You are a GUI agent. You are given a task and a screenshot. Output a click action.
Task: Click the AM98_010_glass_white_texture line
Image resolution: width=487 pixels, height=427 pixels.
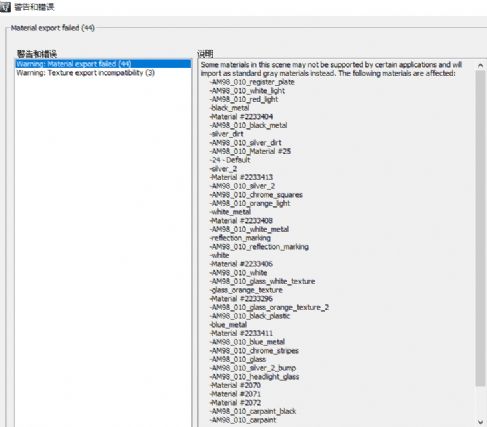[263, 281]
